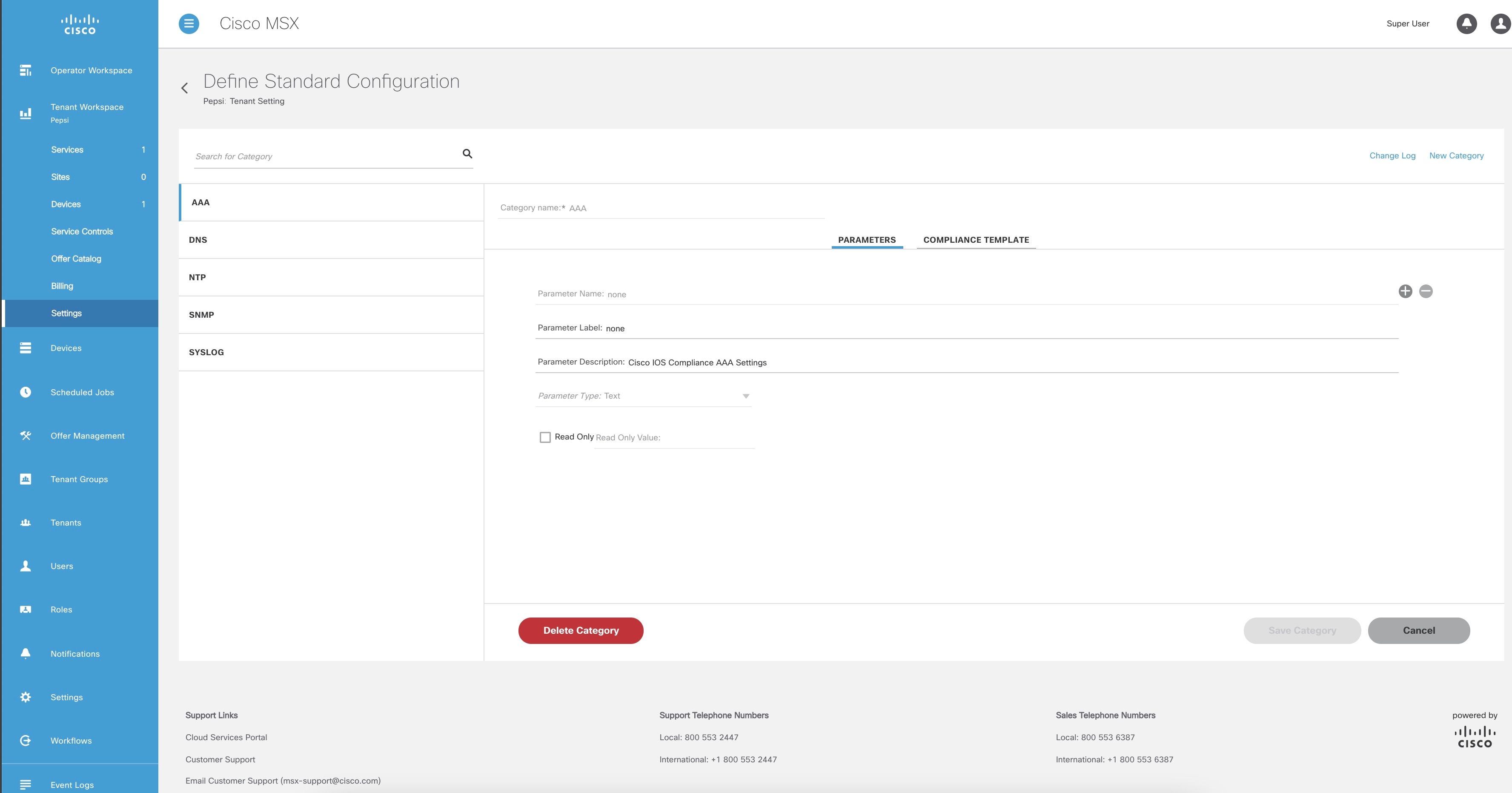Viewport: 1512px width, 793px height.
Task: Click the Scheduled Jobs clock icon
Action: click(x=25, y=392)
